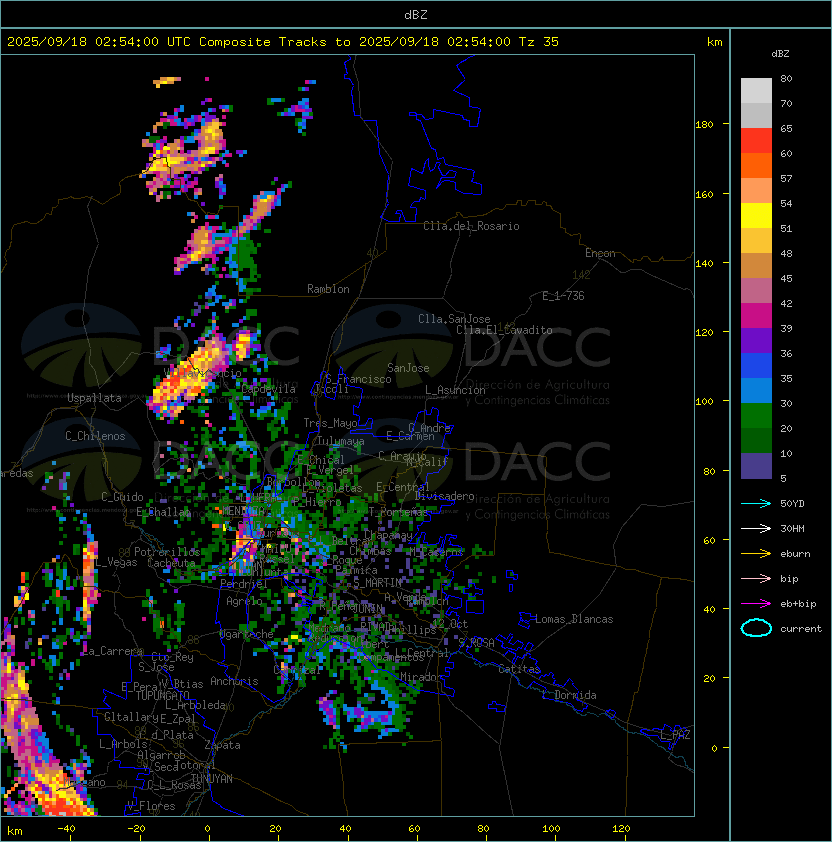The width and height of the screenshot is (832, 842).
Task: Click the 'Clla.El_Cavadito' map label
Action: [x=504, y=330]
